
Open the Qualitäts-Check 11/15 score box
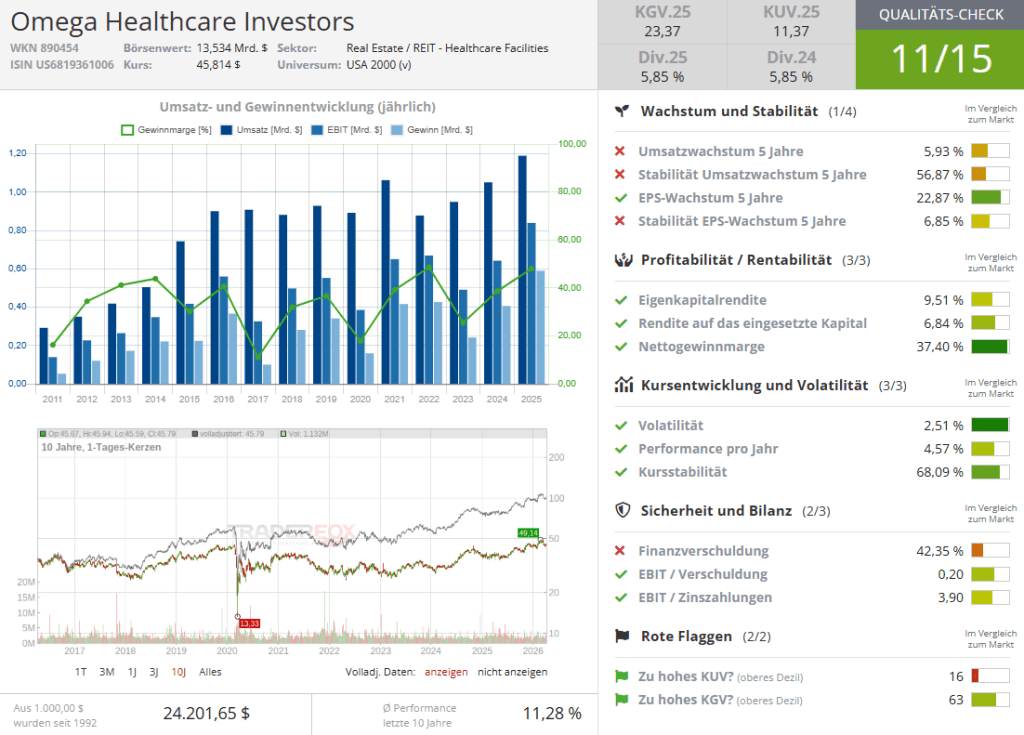[939, 58]
